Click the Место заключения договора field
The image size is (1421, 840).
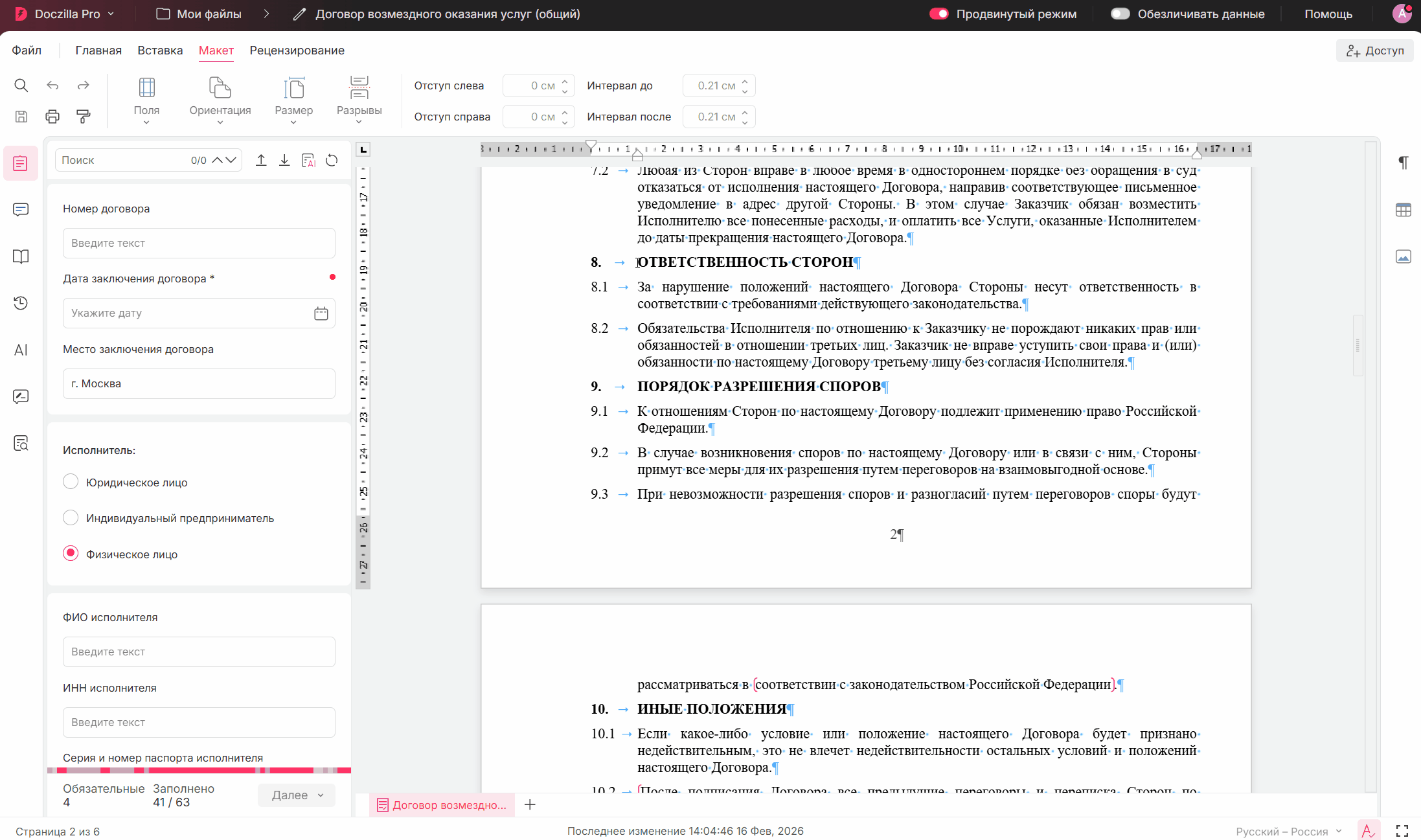click(x=199, y=383)
